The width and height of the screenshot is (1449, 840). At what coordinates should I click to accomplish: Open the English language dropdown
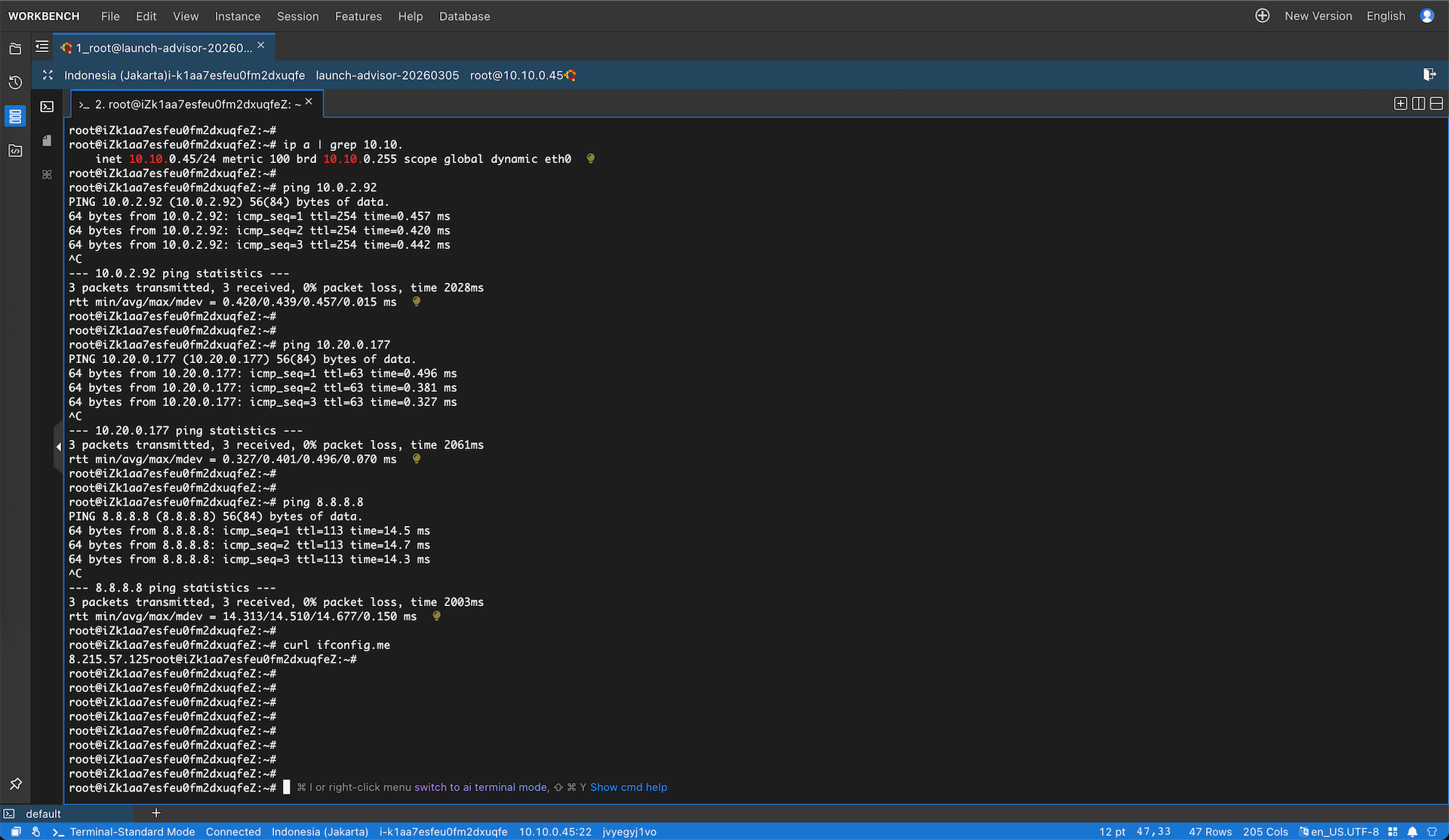tap(1386, 16)
